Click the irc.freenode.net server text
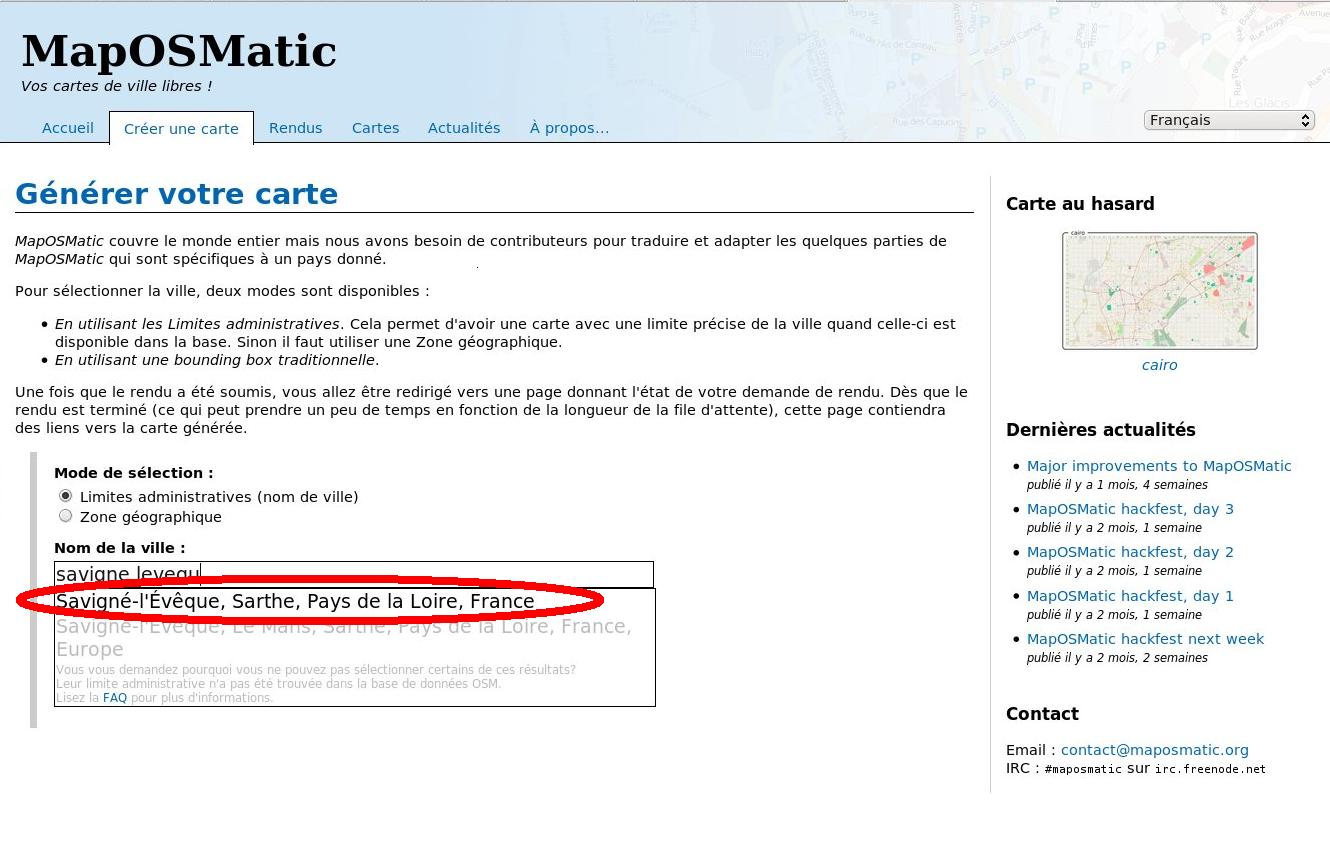The height and width of the screenshot is (857, 1330). point(1210,769)
